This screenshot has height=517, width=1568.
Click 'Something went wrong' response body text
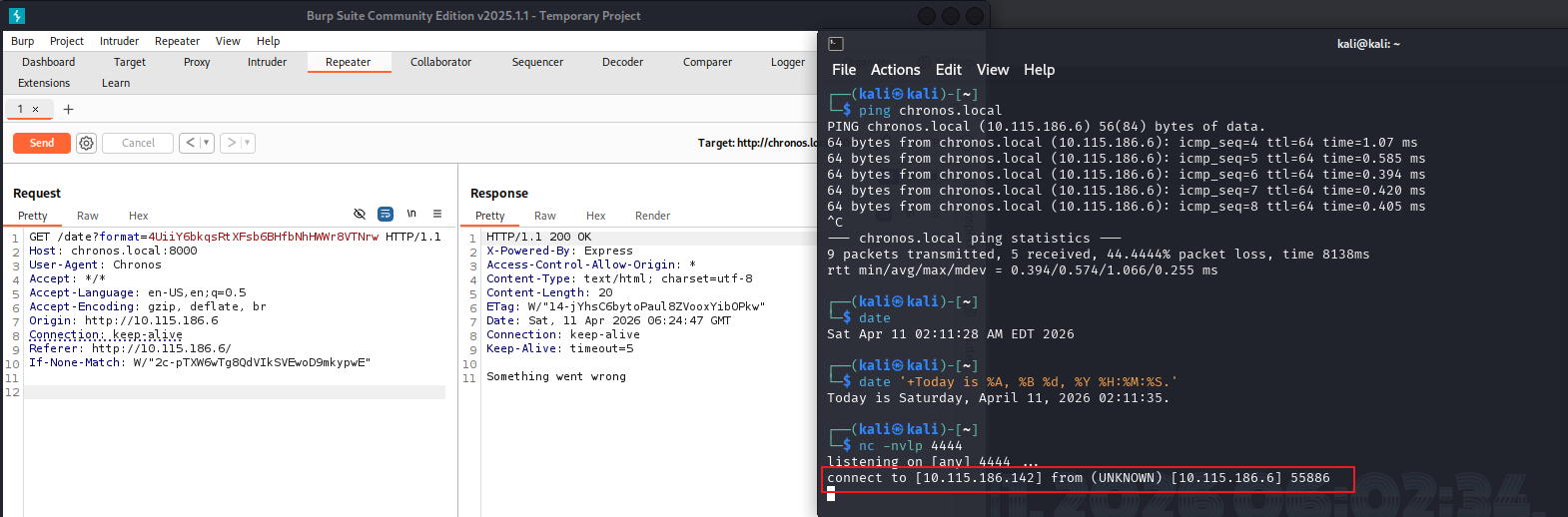[x=556, y=376]
